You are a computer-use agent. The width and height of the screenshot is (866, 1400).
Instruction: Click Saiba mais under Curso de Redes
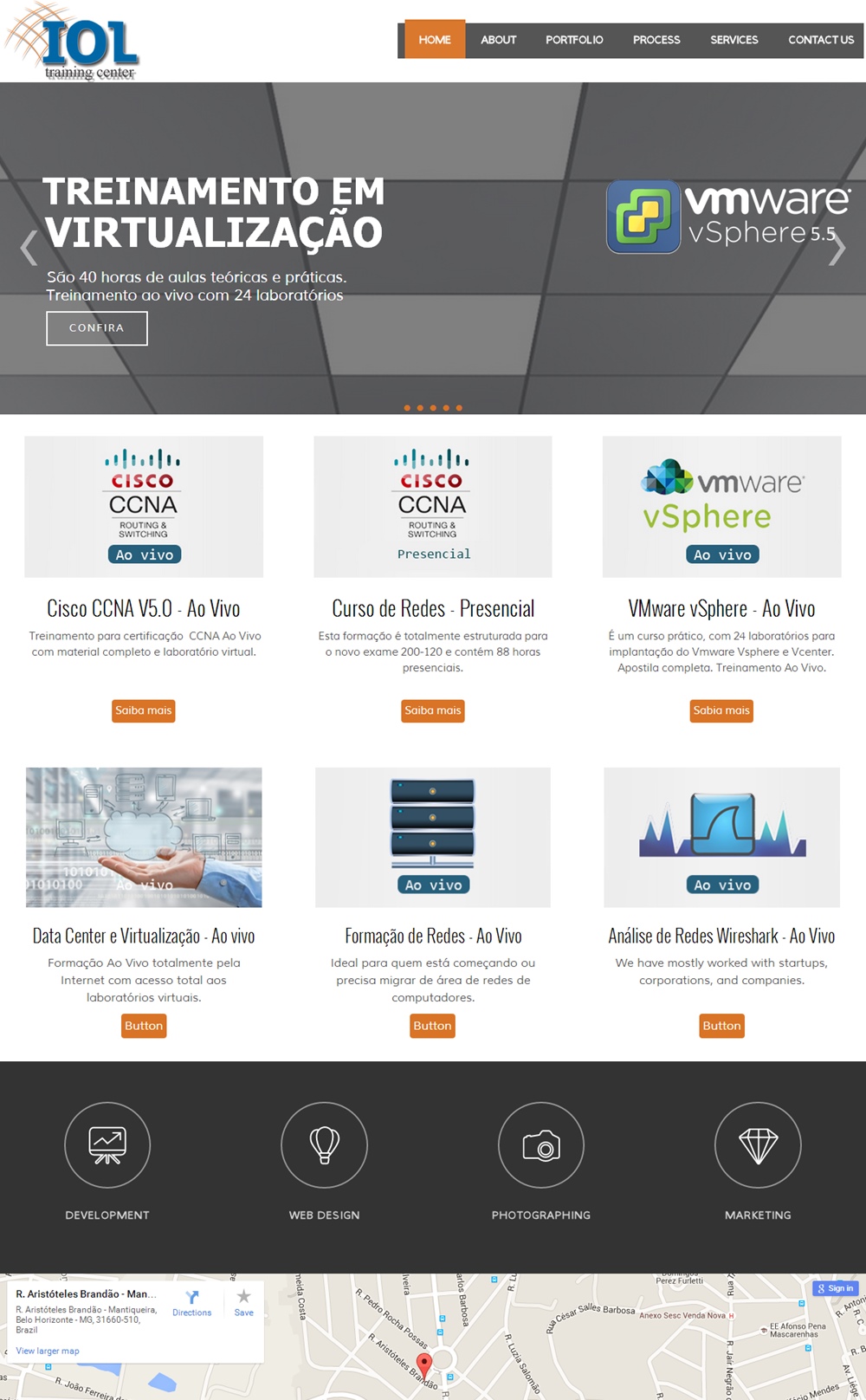433,710
